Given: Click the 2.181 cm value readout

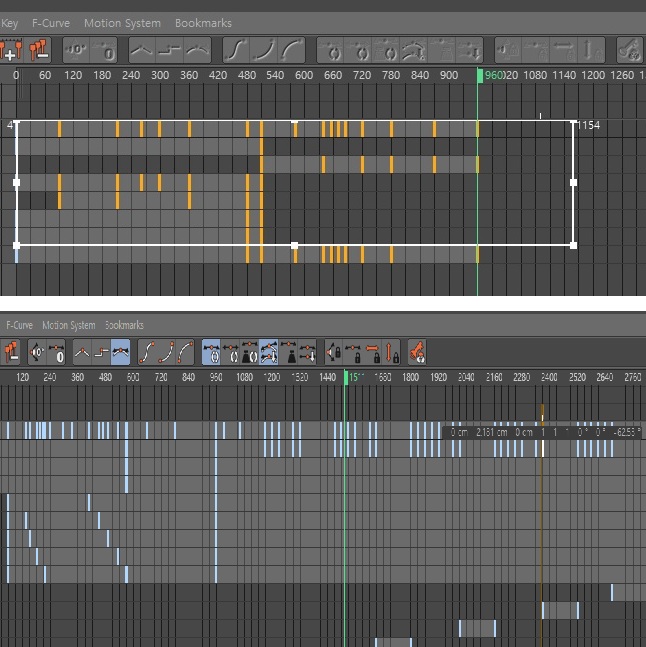Looking at the screenshot, I should coord(491,432).
